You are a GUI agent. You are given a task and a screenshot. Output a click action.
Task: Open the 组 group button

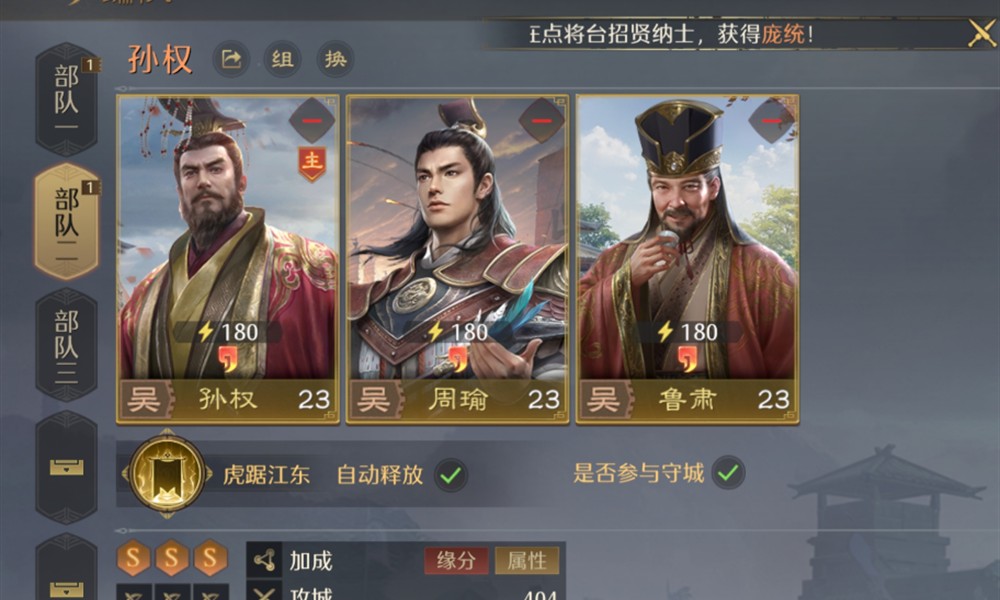tap(283, 59)
